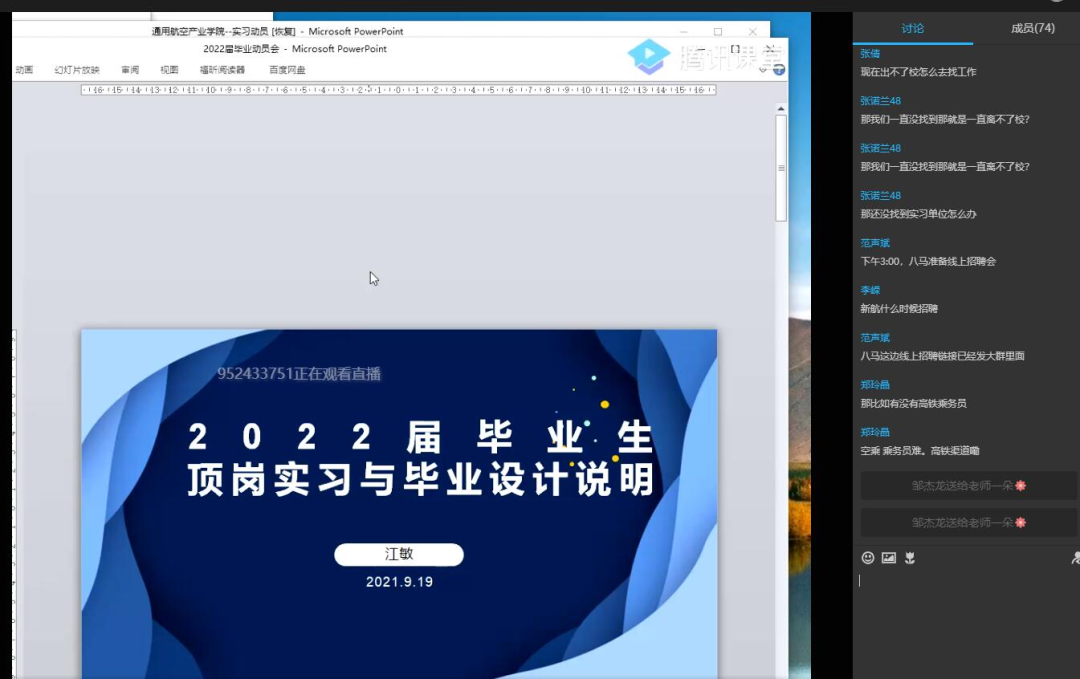Open the emoji picker in chat
Screen dimensions: 1080x679
click(x=868, y=558)
